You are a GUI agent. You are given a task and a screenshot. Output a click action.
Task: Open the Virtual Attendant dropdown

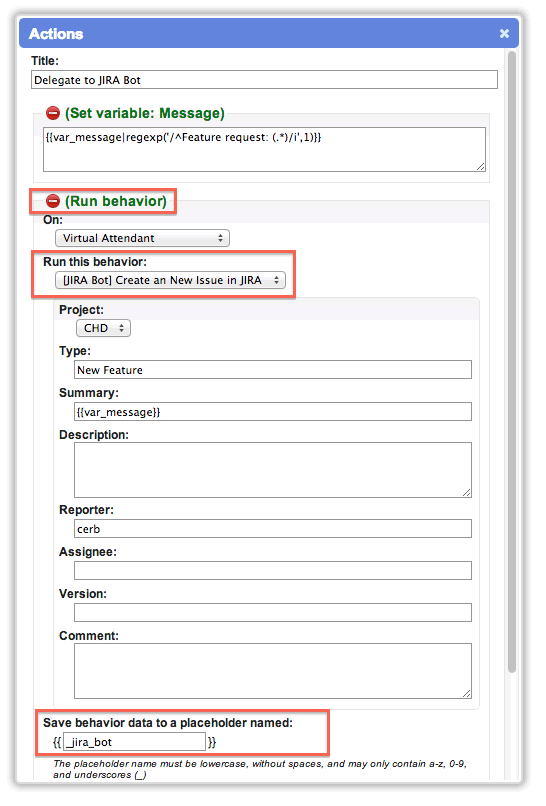coord(142,238)
